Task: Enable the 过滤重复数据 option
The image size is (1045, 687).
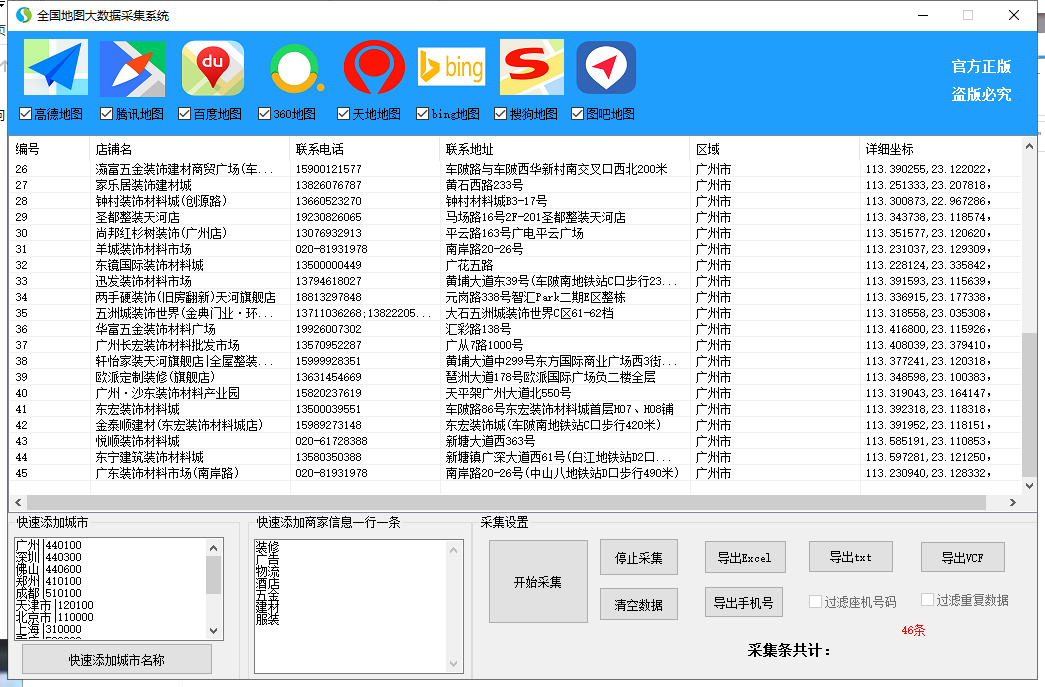Action: (927, 601)
